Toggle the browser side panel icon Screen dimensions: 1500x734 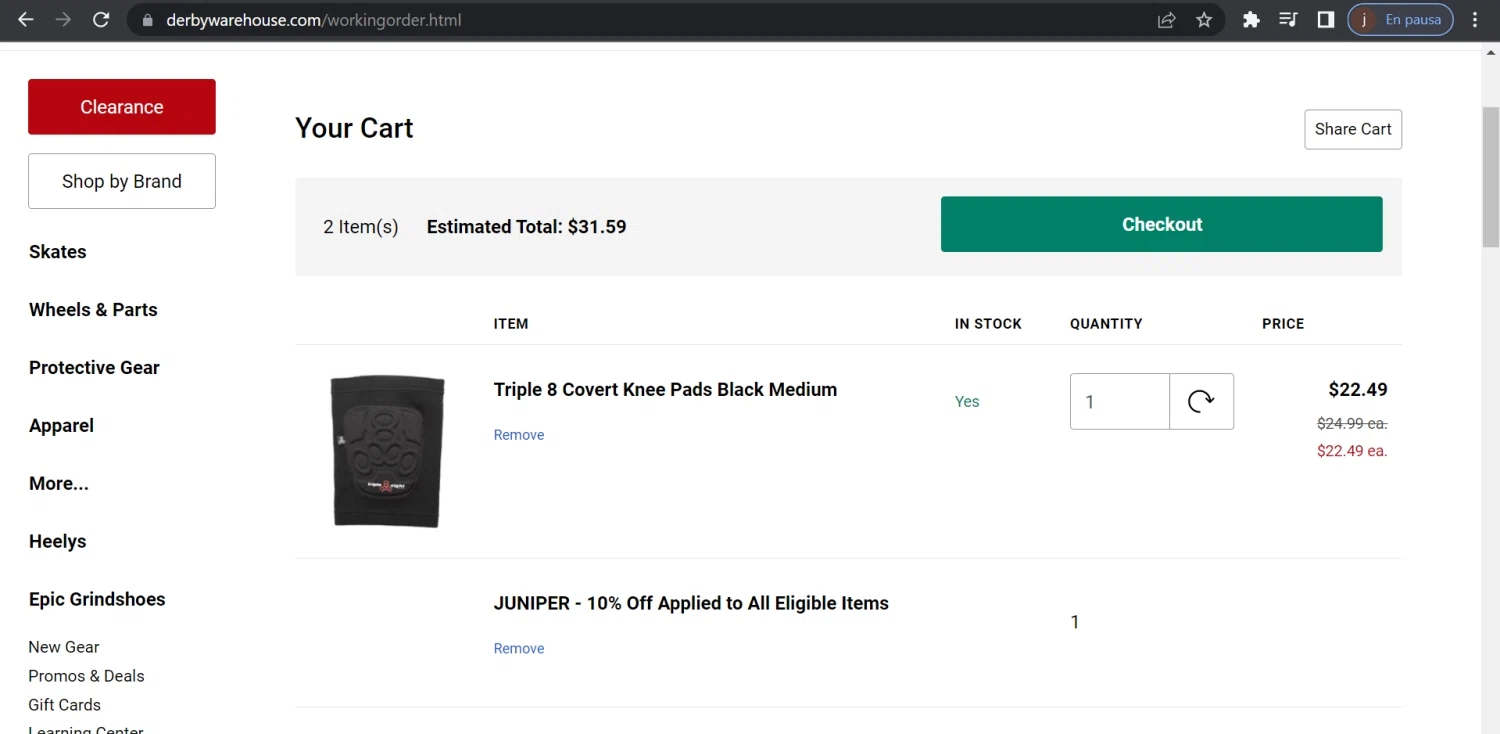click(1326, 20)
